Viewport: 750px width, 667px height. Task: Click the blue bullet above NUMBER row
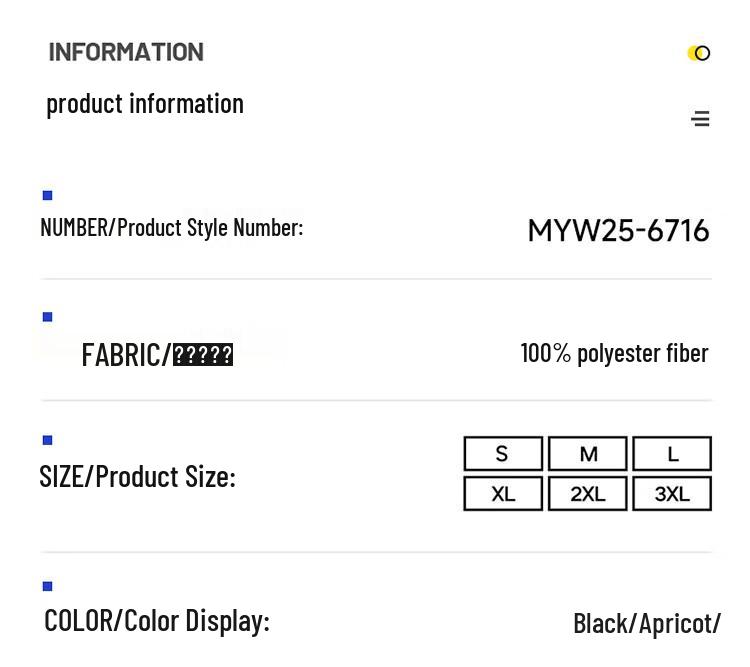click(x=47, y=195)
